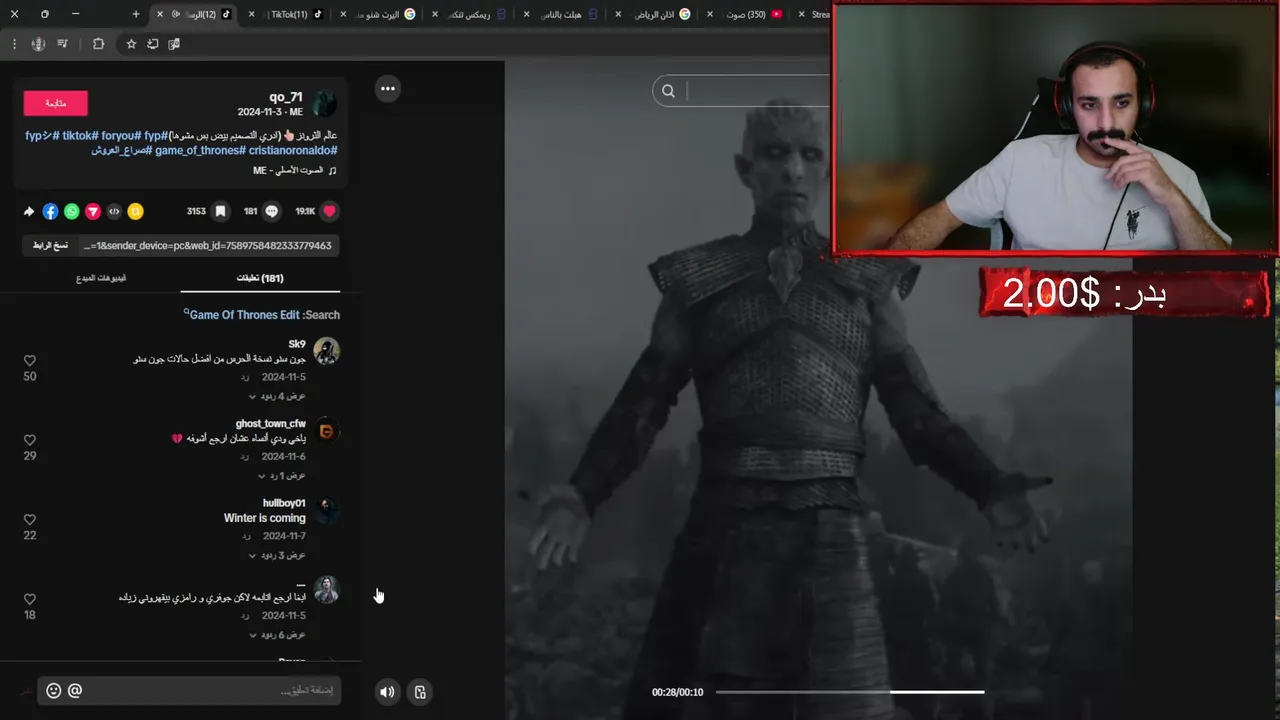This screenshot has height=720, width=1280.
Task: Expand the 6 replies under the 2024-11-5 comment
Action: point(277,635)
